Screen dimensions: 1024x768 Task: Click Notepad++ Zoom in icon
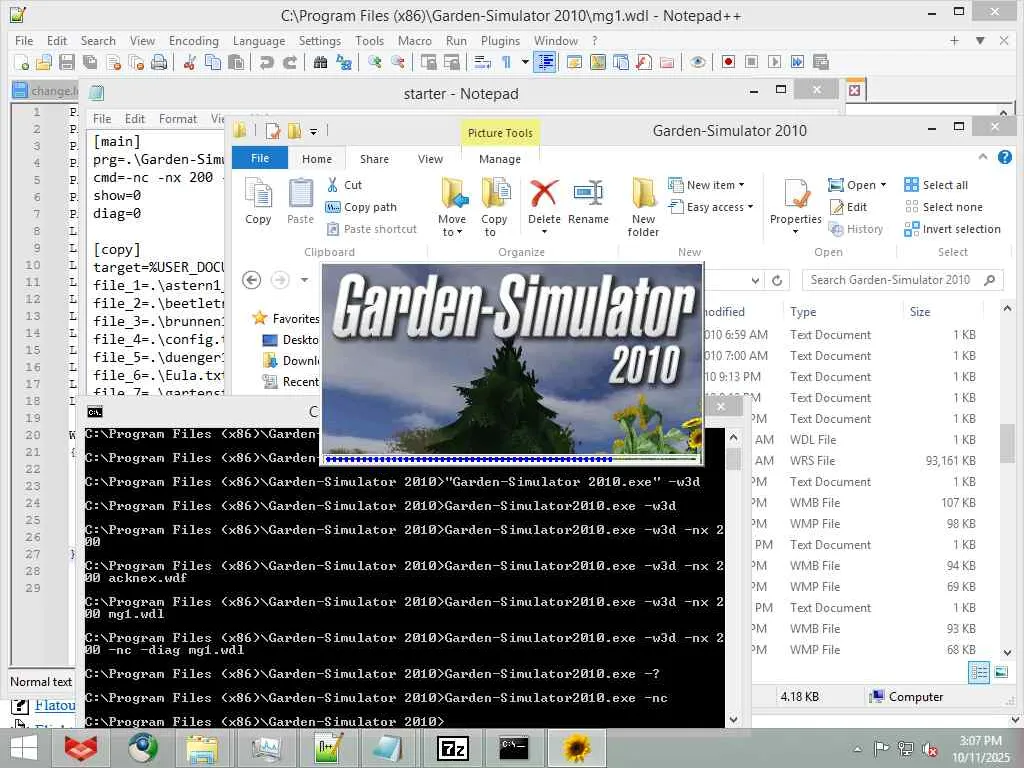click(x=375, y=62)
